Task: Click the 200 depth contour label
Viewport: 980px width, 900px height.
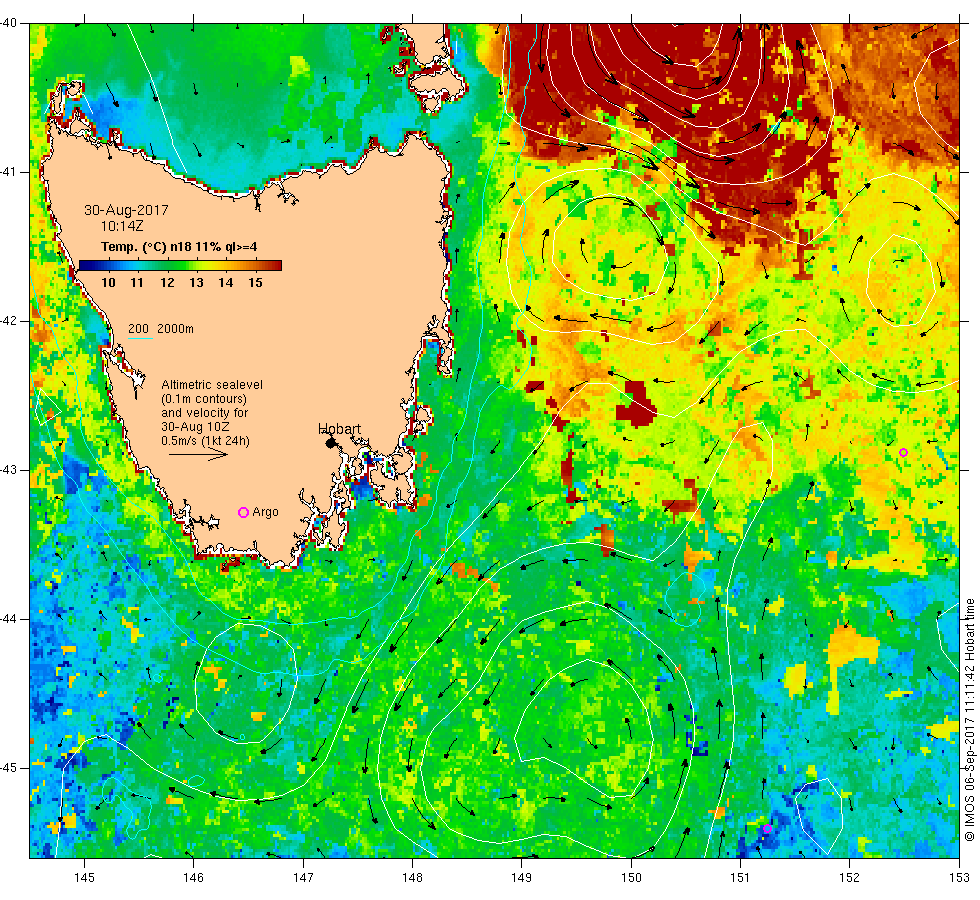Action: (x=138, y=329)
